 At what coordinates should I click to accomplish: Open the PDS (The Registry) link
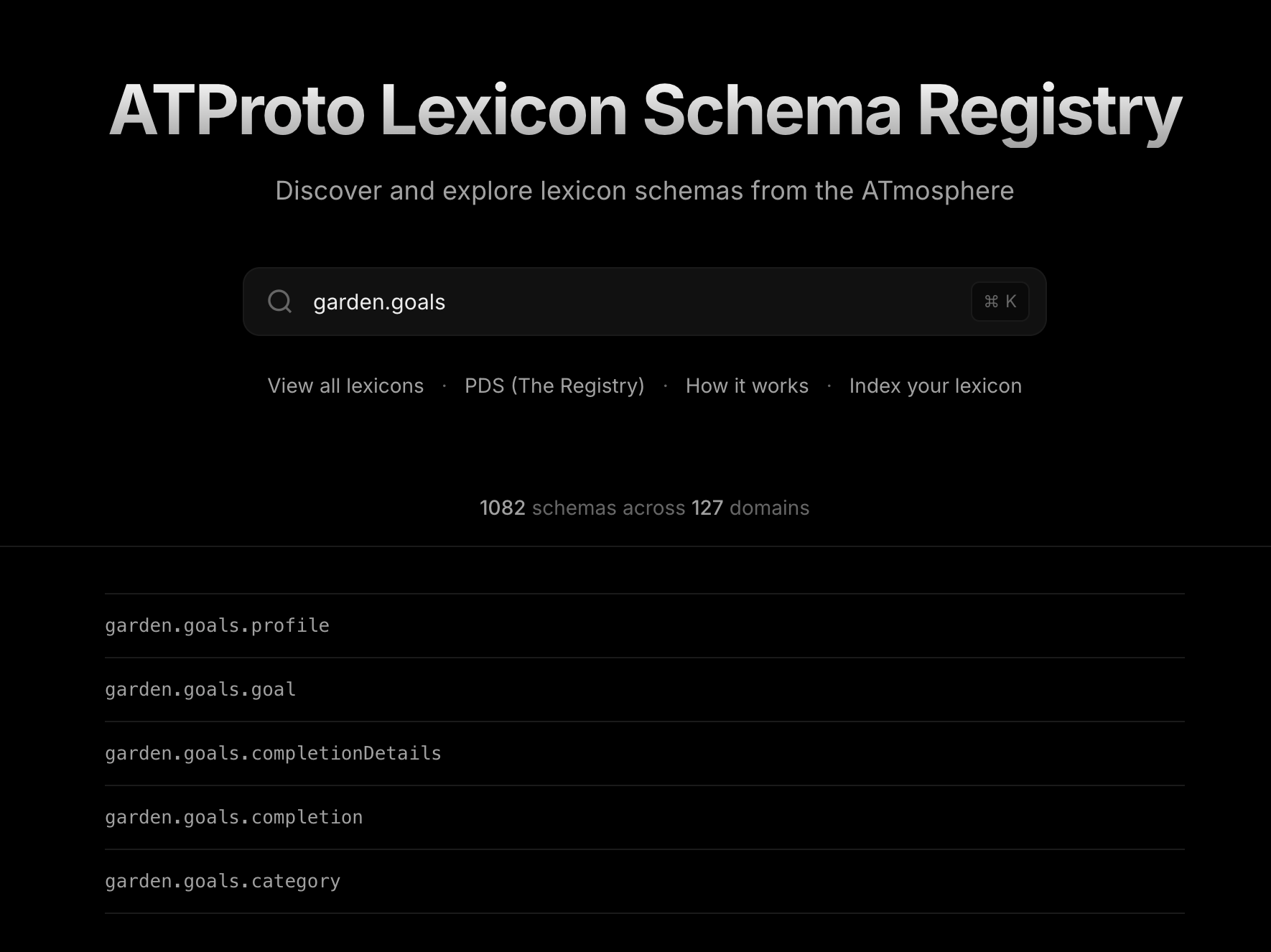point(554,386)
